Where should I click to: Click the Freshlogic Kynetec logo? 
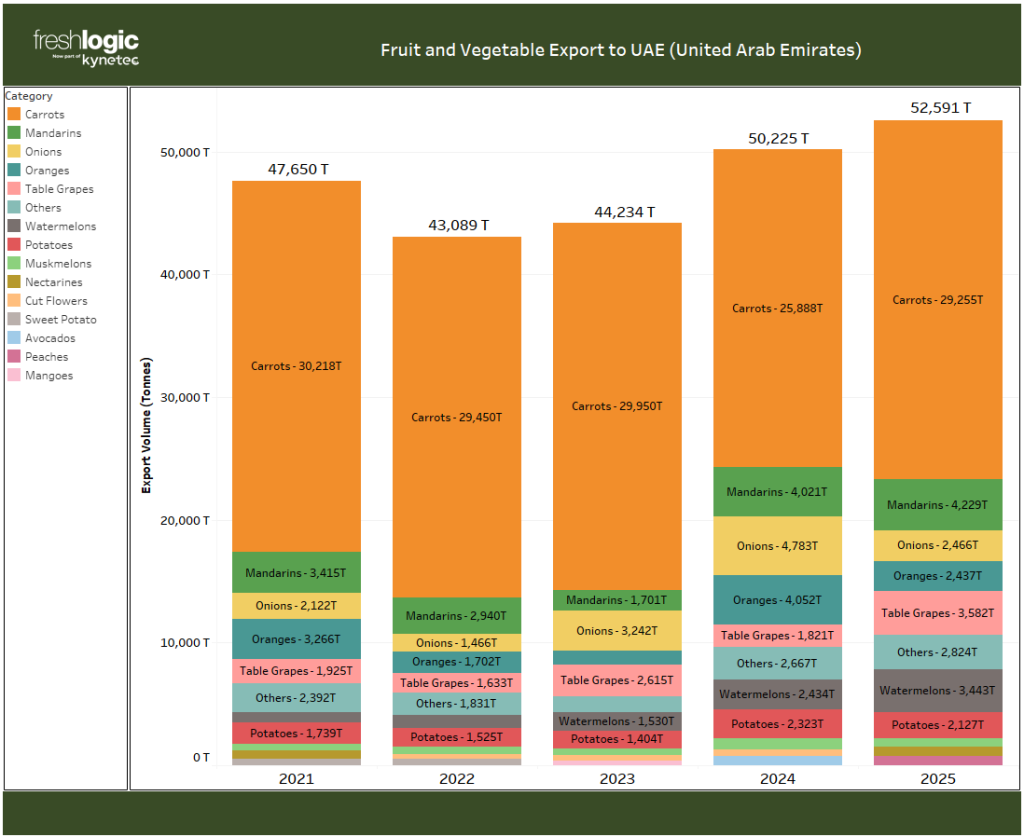pyautogui.click(x=86, y=48)
